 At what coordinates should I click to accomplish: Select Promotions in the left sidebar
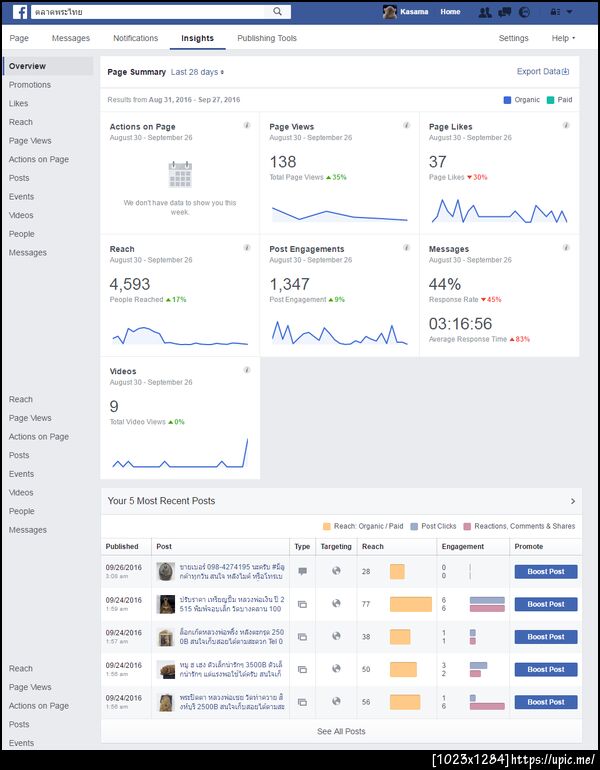(x=30, y=85)
